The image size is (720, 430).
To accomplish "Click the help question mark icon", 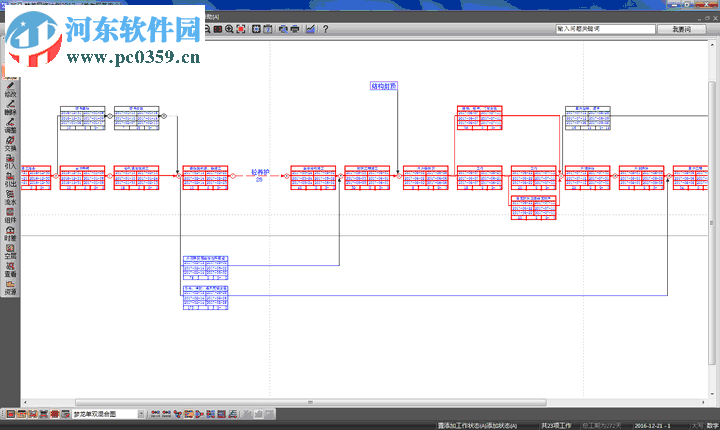I will click(x=326, y=29).
